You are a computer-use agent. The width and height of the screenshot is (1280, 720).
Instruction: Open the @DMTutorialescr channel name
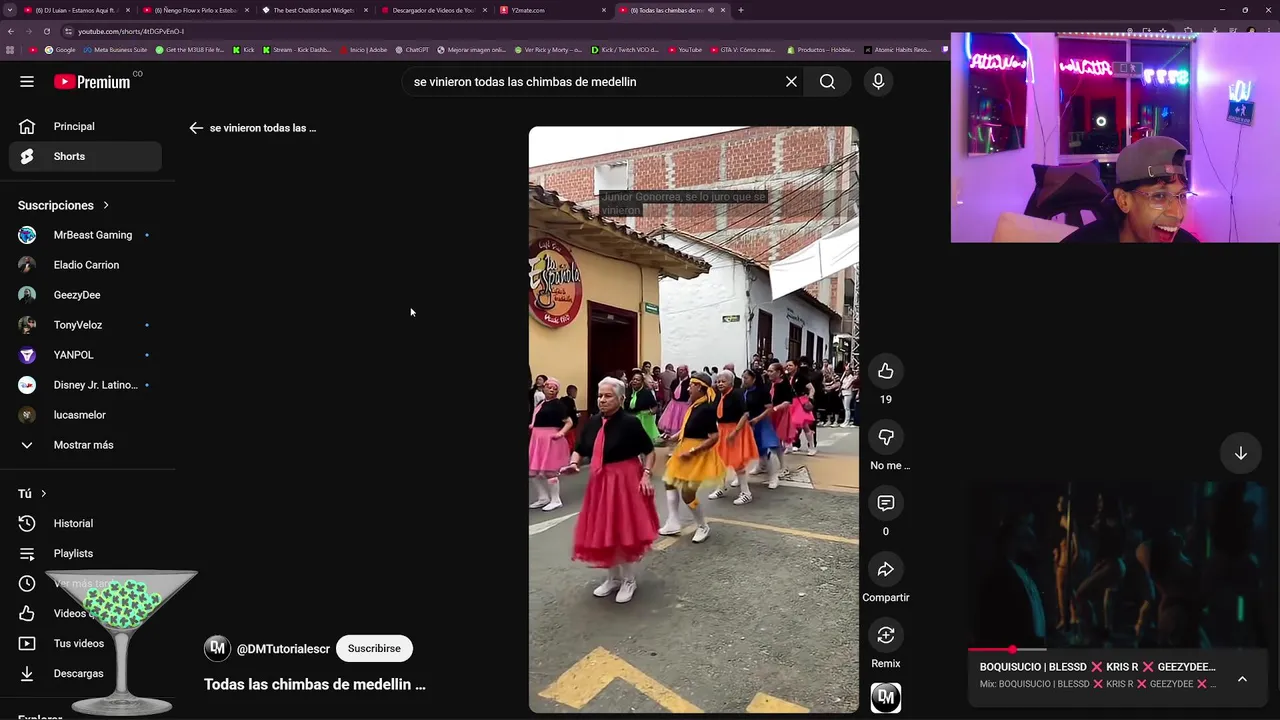pyautogui.click(x=283, y=649)
